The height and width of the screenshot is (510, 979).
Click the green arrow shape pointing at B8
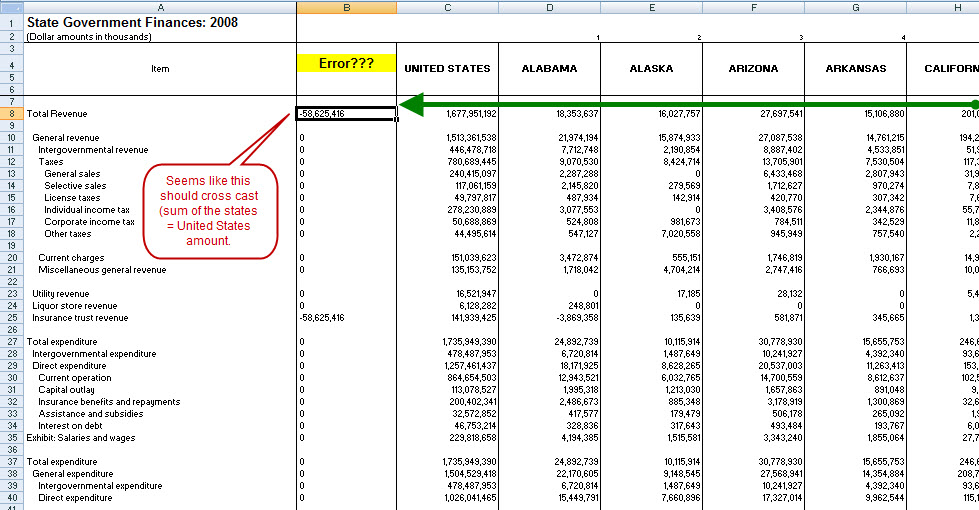click(x=680, y=104)
